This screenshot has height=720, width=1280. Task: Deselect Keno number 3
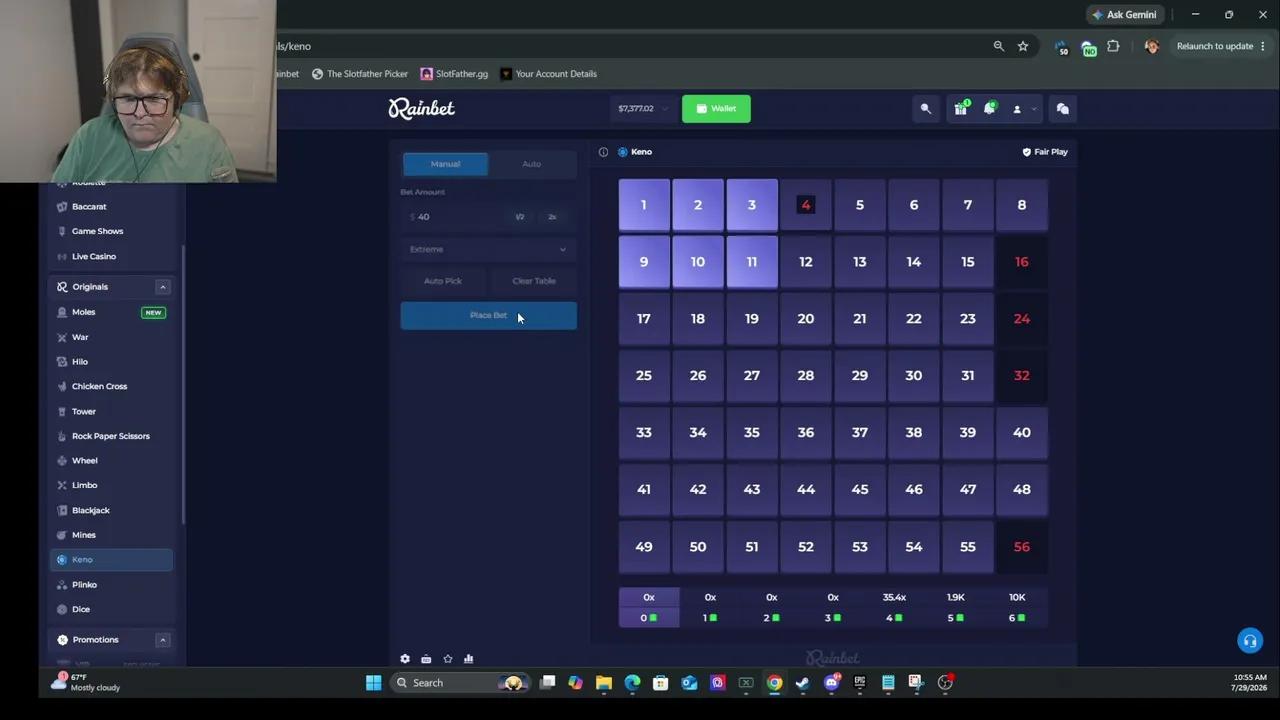(x=752, y=205)
